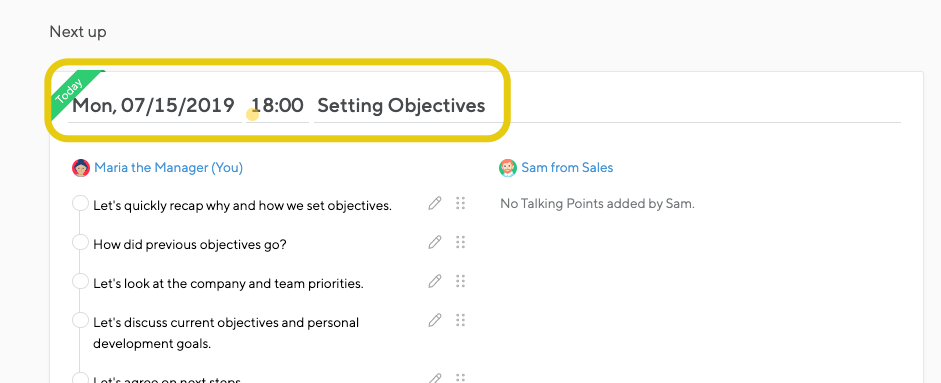Click pencil icon for company and team priorities
This screenshot has width=941, height=383.
434,282
